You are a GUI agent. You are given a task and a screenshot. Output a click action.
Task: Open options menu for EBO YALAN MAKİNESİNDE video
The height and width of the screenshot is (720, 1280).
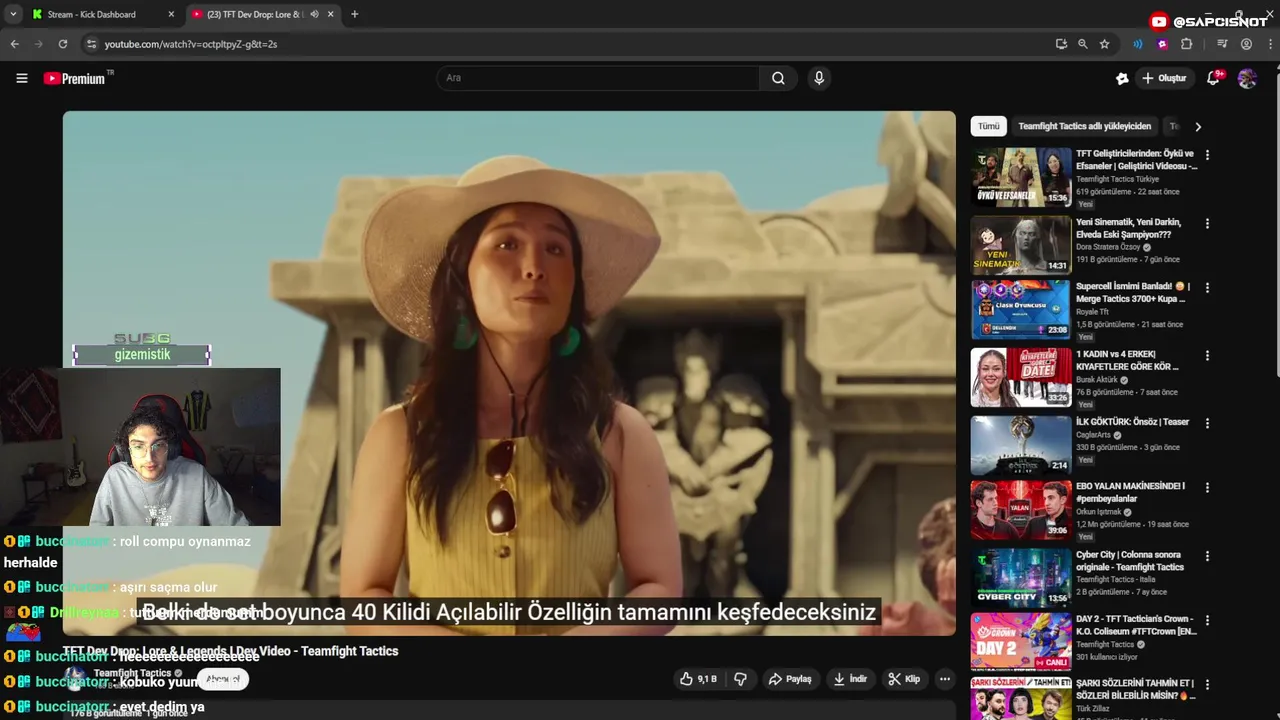click(1207, 487)
